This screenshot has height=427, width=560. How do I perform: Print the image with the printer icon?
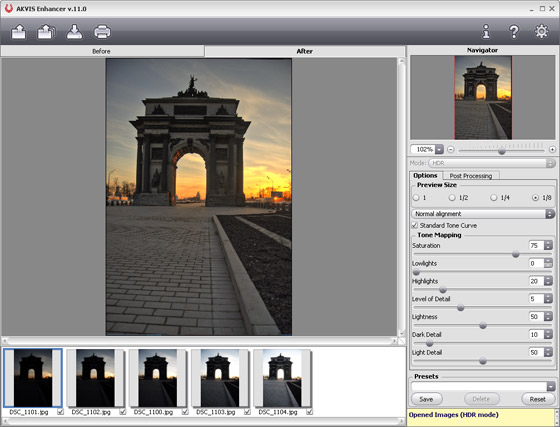click(x=102, y=32)
